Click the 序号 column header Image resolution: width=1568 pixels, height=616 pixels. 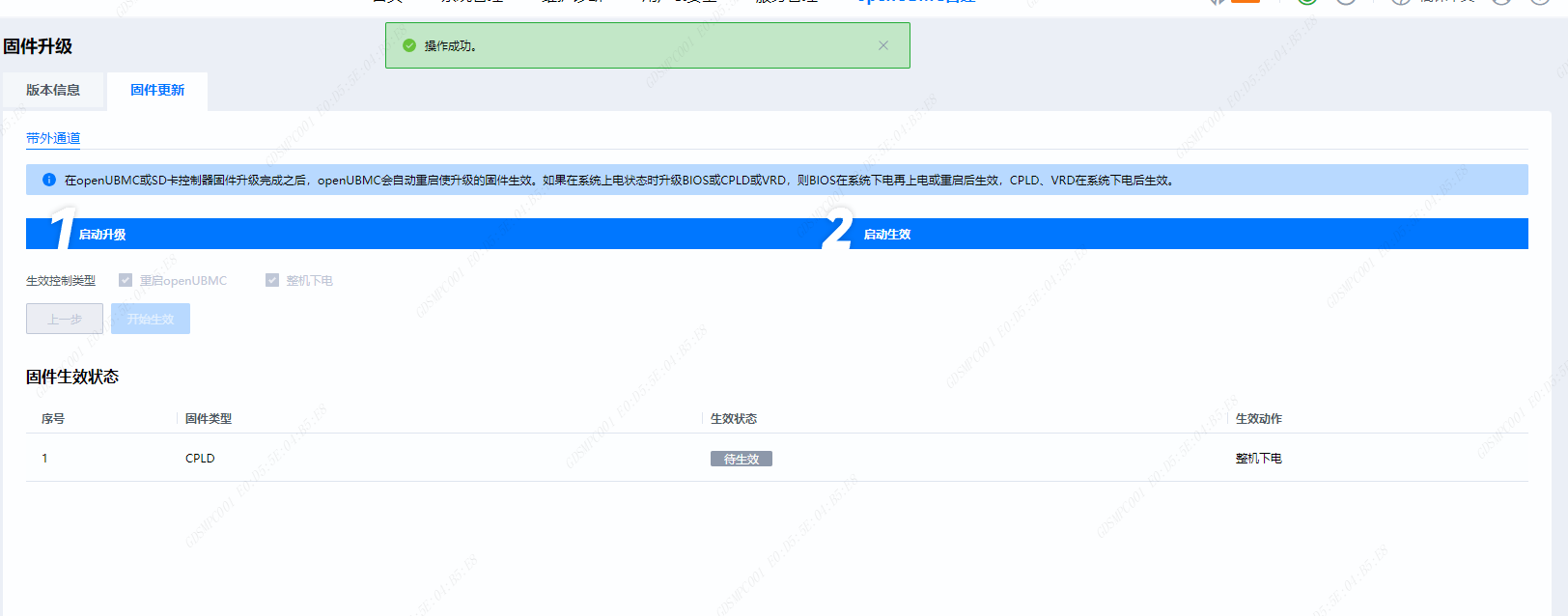[53, 419]
